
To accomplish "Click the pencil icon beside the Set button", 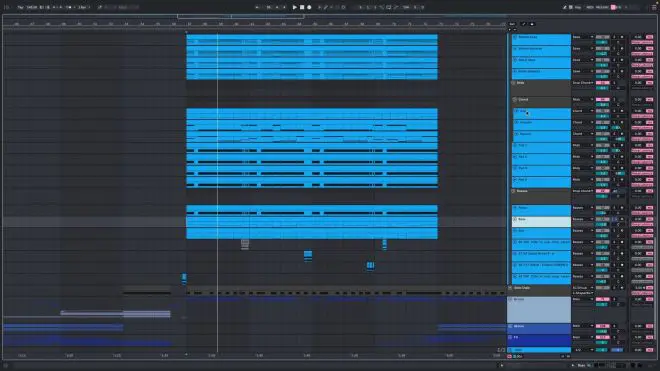I will coord(523,24).
